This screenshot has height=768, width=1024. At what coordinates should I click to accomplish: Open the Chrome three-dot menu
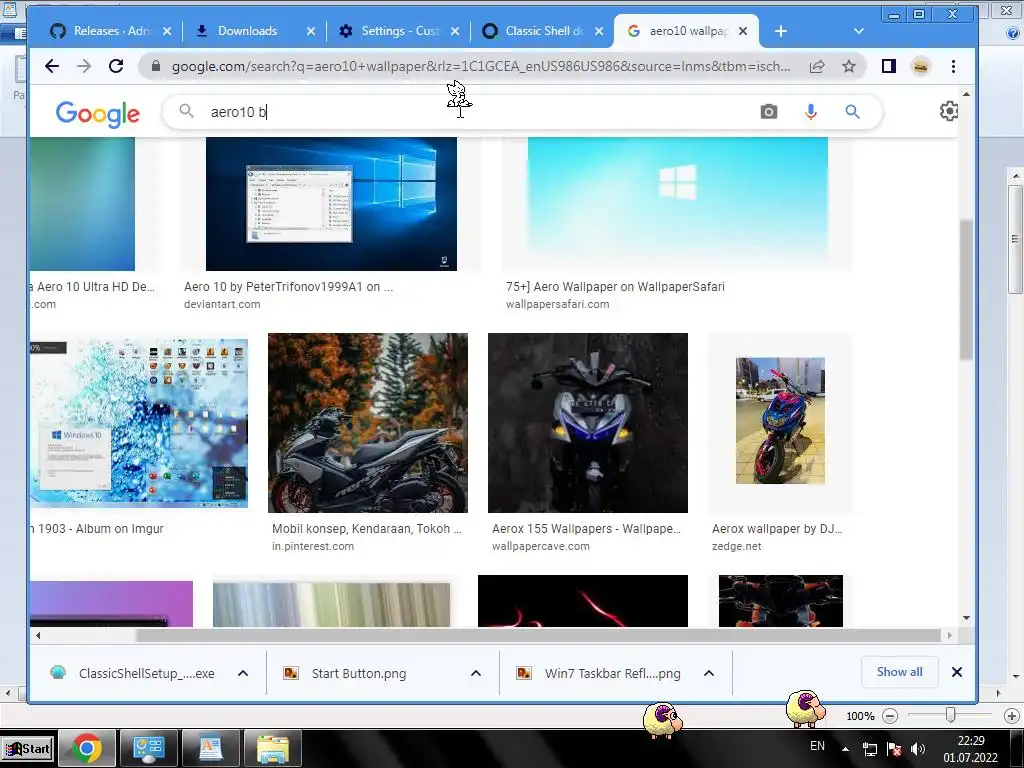(953, 66)
